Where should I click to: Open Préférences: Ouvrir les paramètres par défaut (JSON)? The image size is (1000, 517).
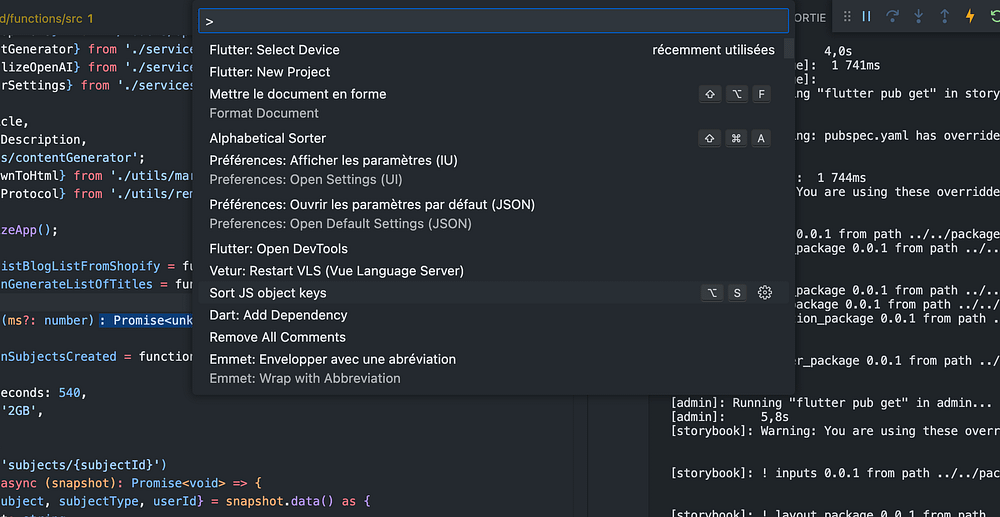(494, 214)
